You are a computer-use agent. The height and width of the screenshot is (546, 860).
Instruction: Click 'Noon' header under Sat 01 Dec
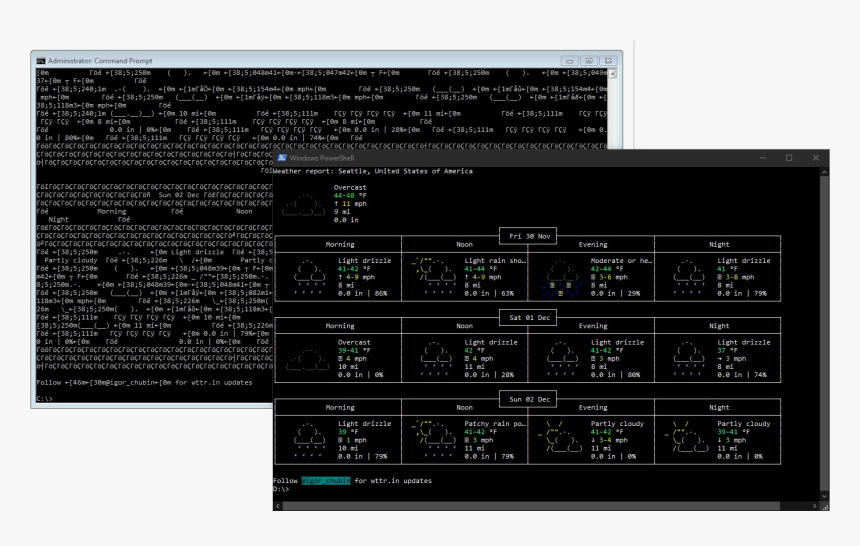tap(464, 326)
